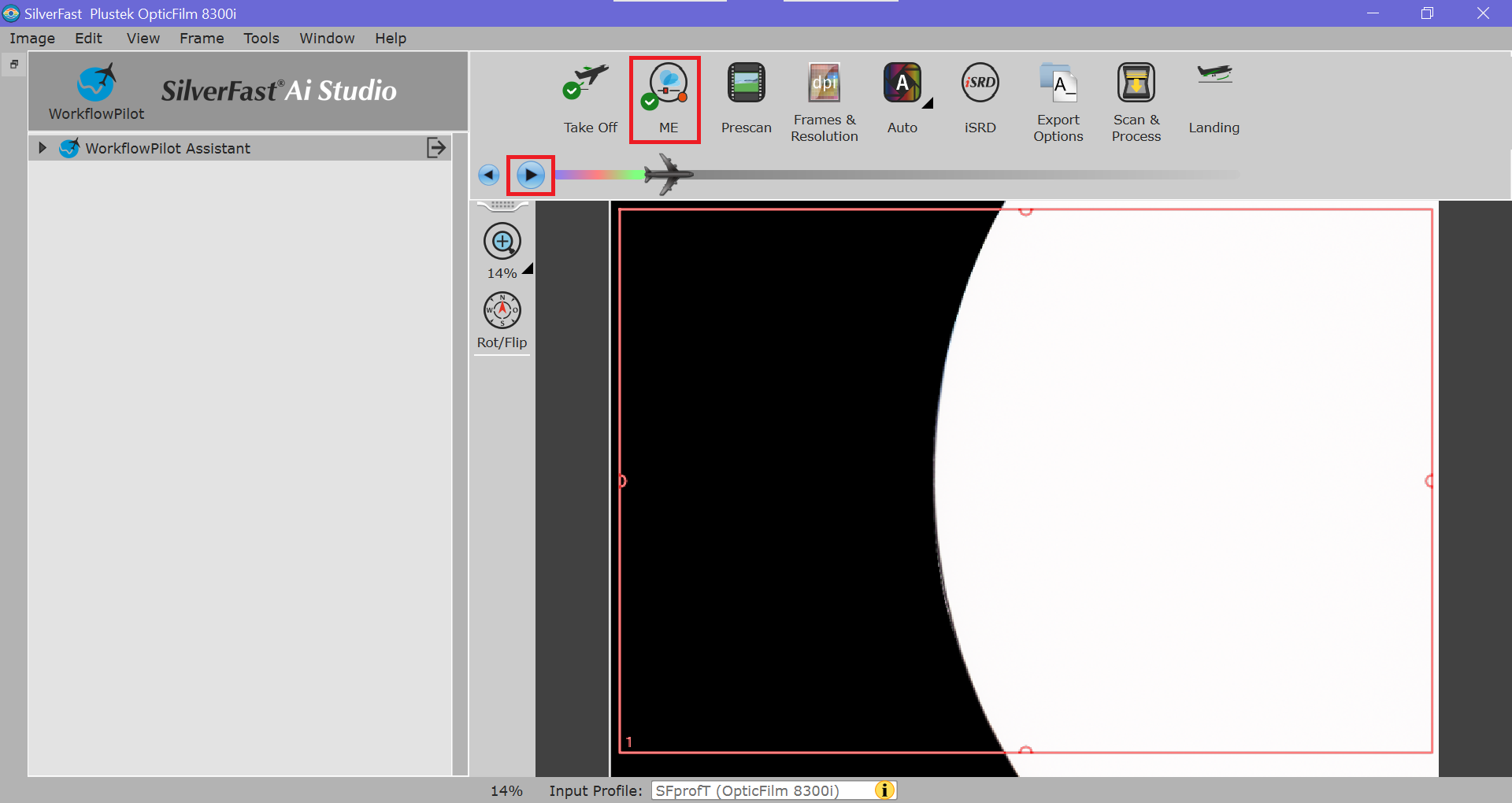Screen dimensions: 1512x803
Task: Open the 14% zoom dropdown arrow
Action: tap(528, 268)
